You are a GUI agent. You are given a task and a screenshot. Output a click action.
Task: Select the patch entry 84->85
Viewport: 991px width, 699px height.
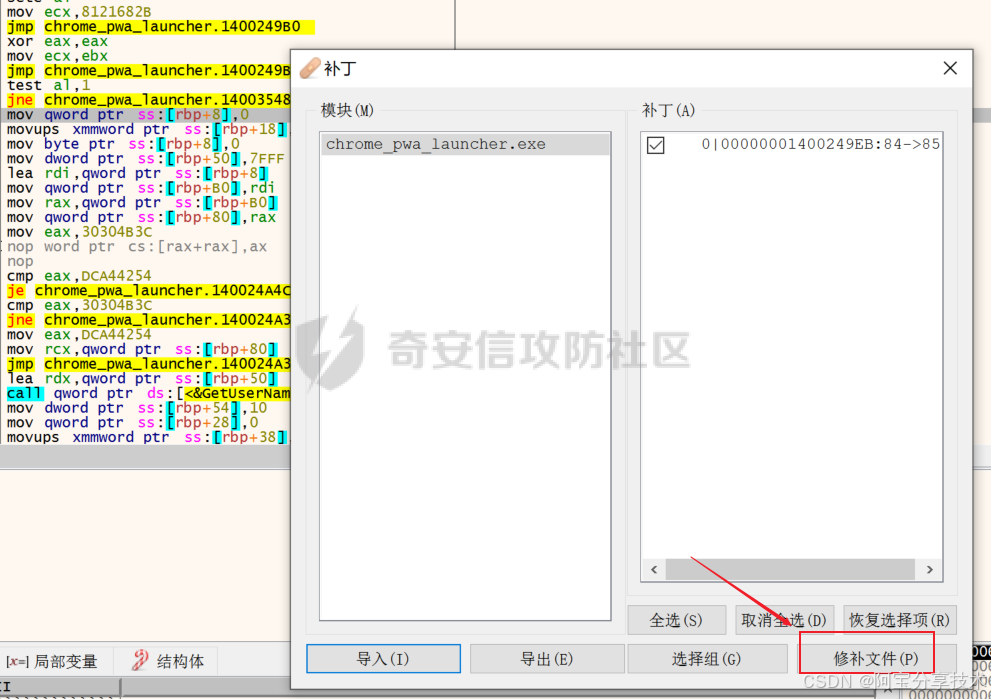tap(822, 144)
